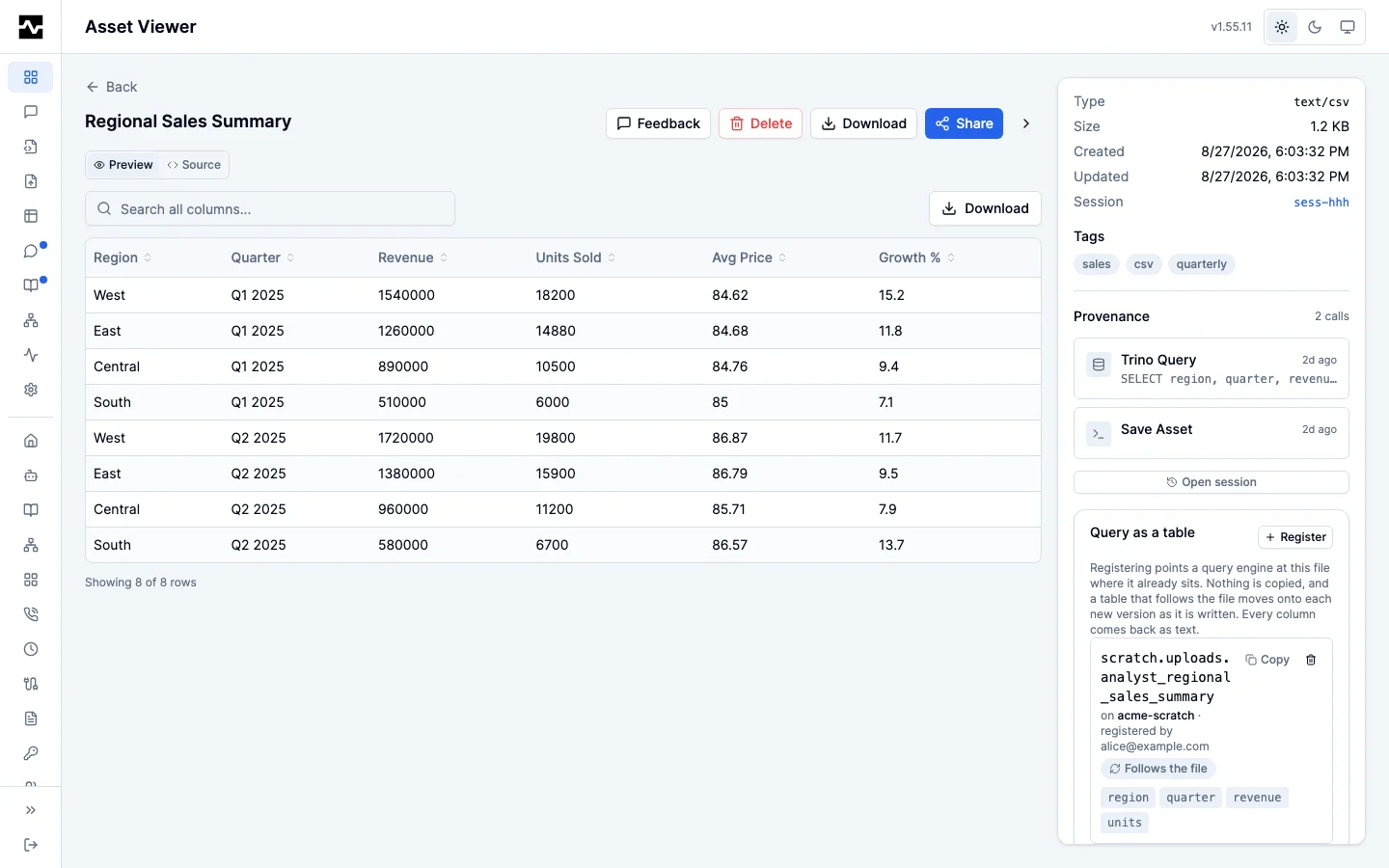Sort by Quarter column
The image size is (1389, 868).
(262, 258)
